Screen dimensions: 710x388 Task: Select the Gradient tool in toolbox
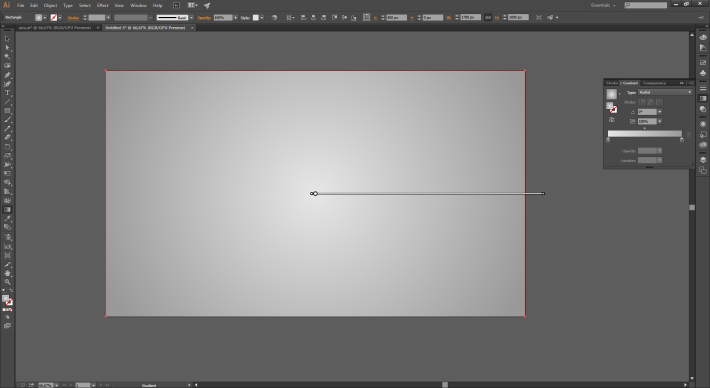point(7,210)
